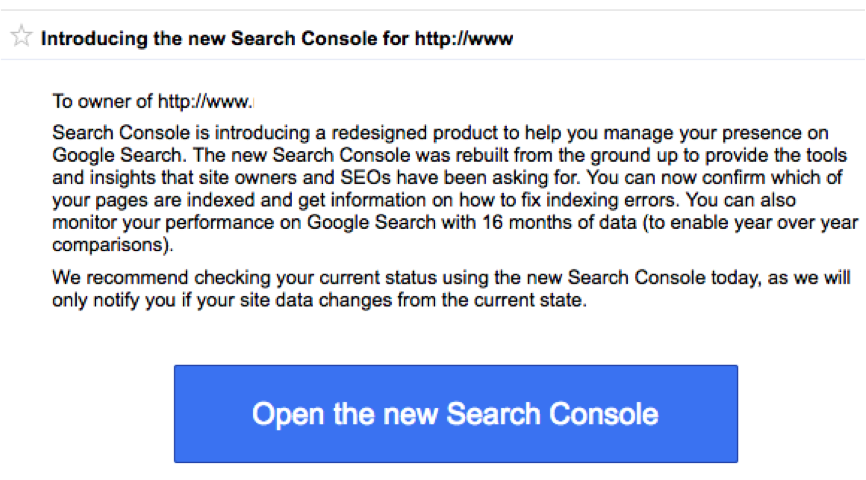This screenshot has width=866, height=480.
Task: Click 'Search Console' words in subject heading
Action: (x=319, y=39)
